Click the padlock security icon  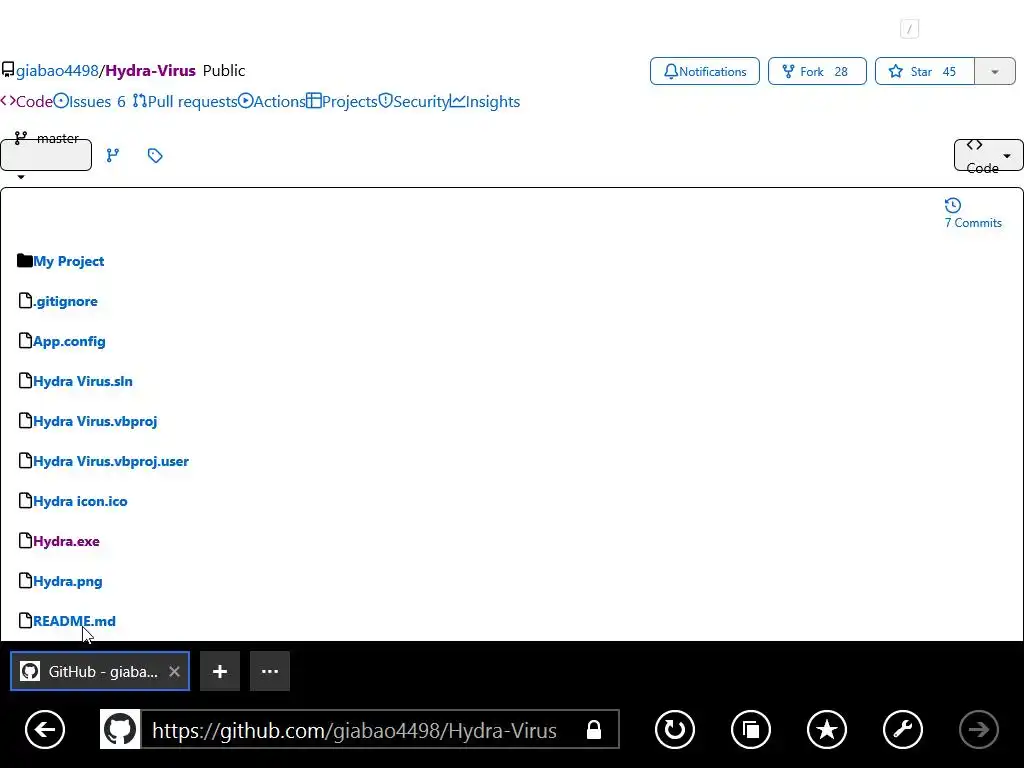click(594, 729)
